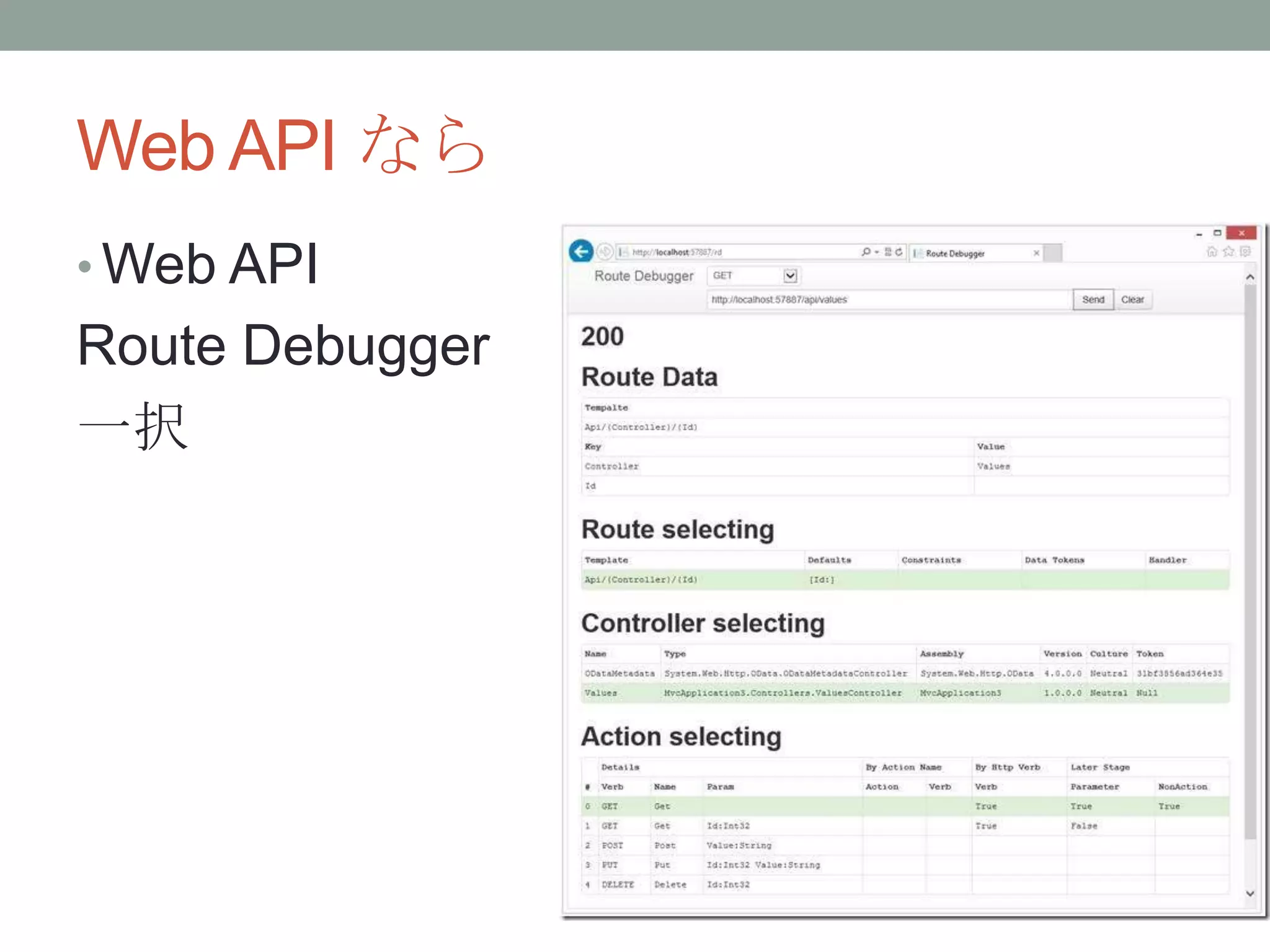1270x952 pixels.
Task: Click the vertical scrollbar thumb
Action: pos(1250,561)
